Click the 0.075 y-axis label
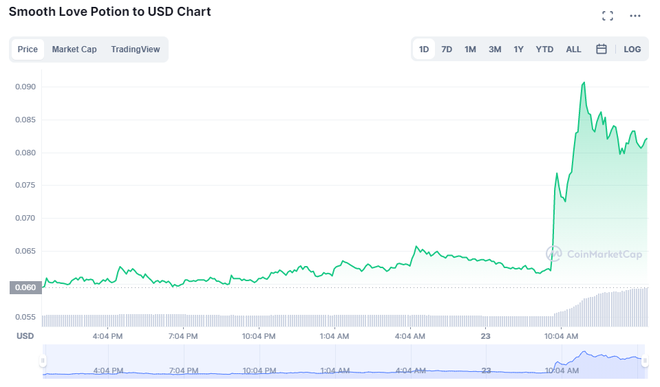 (25, 185)
